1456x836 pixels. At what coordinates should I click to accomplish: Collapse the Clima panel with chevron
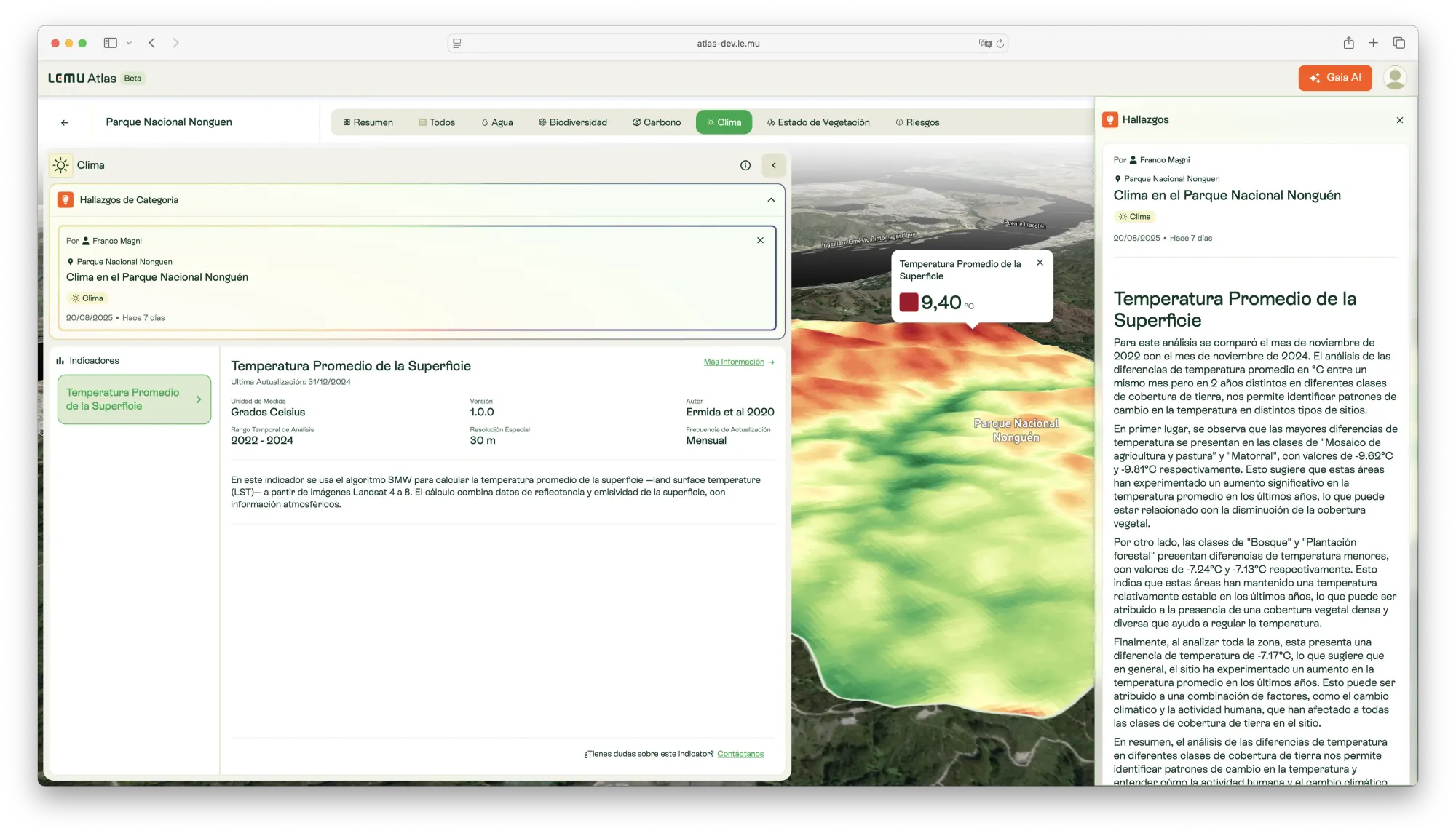[x=773, y=165]
